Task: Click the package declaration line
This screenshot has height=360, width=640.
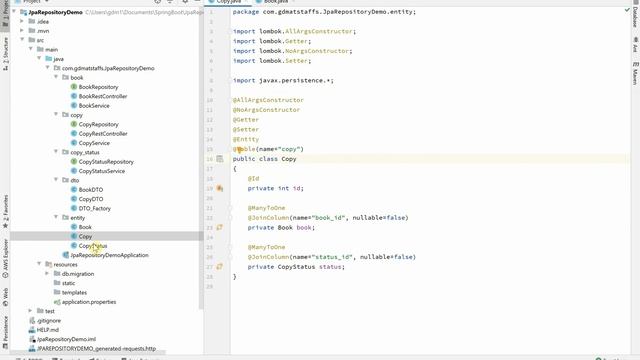Action: tap(324, 12)
